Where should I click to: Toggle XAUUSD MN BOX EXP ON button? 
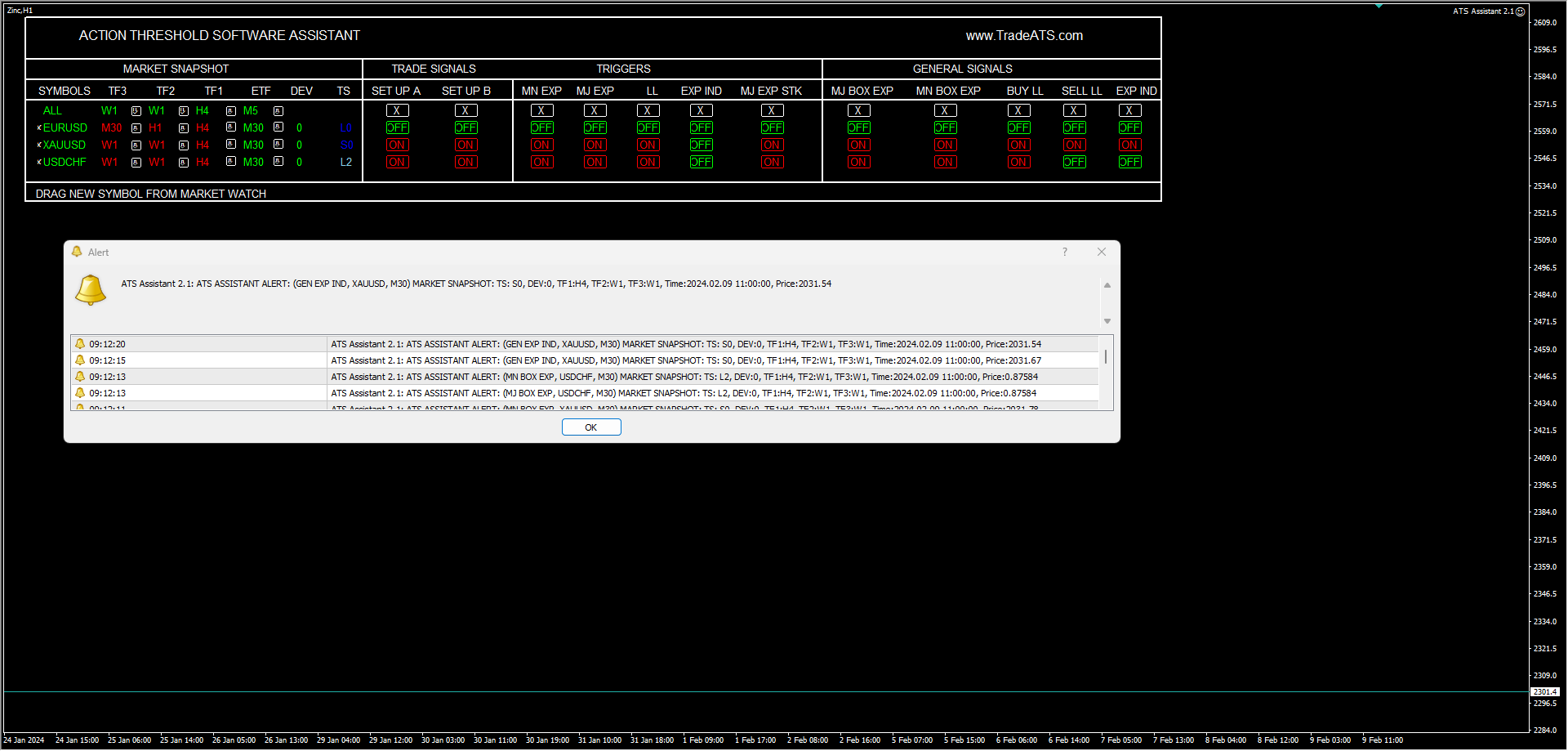945,145
